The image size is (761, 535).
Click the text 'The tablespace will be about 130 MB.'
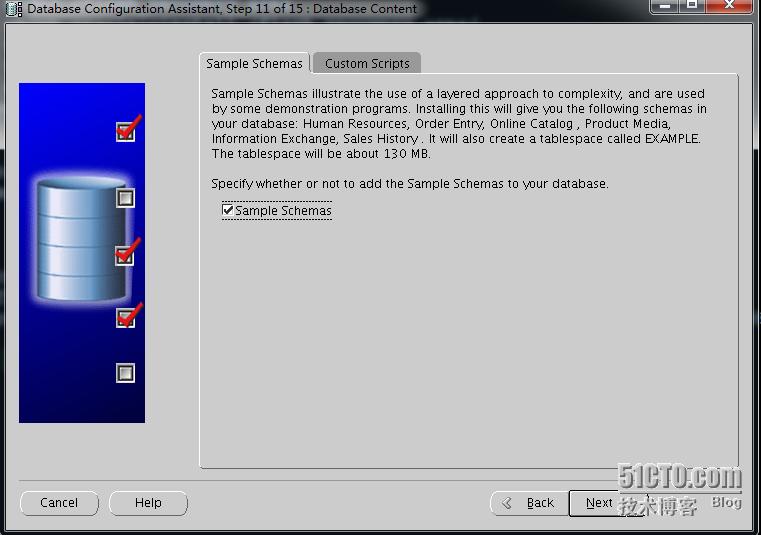point(321,154)
